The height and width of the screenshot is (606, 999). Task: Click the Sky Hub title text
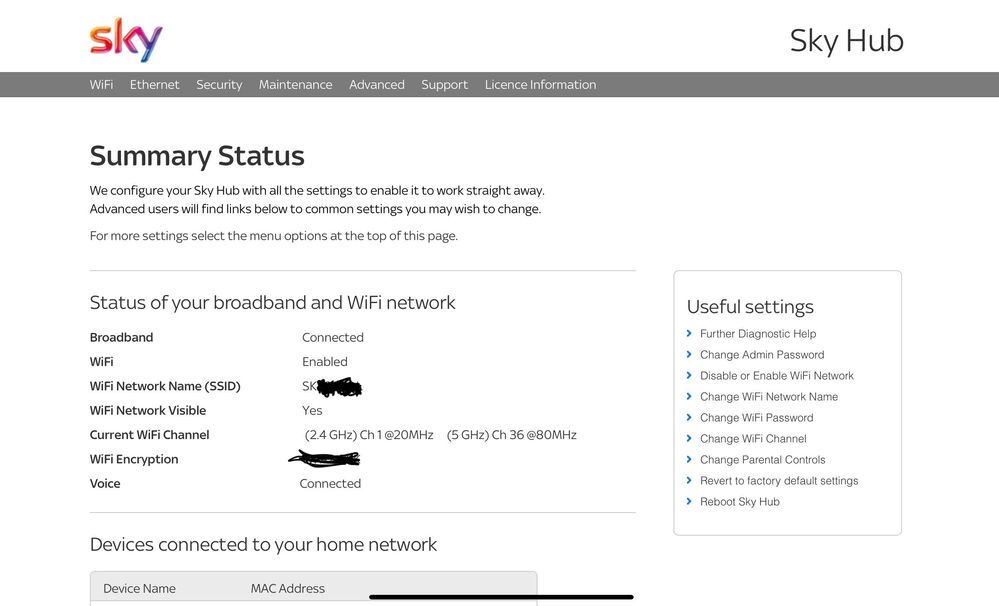click(x=846, y=41)
